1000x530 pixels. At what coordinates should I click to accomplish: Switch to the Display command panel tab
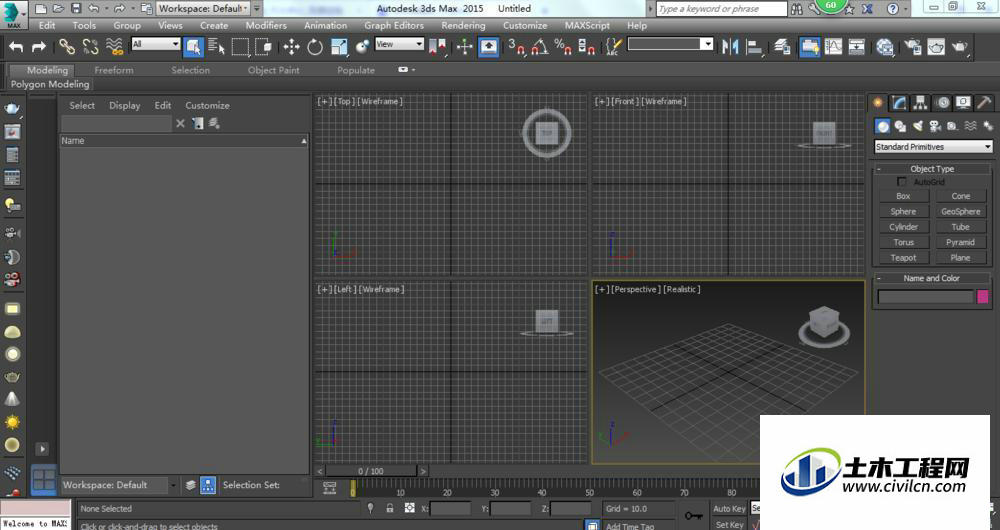(x=963, y=103)
